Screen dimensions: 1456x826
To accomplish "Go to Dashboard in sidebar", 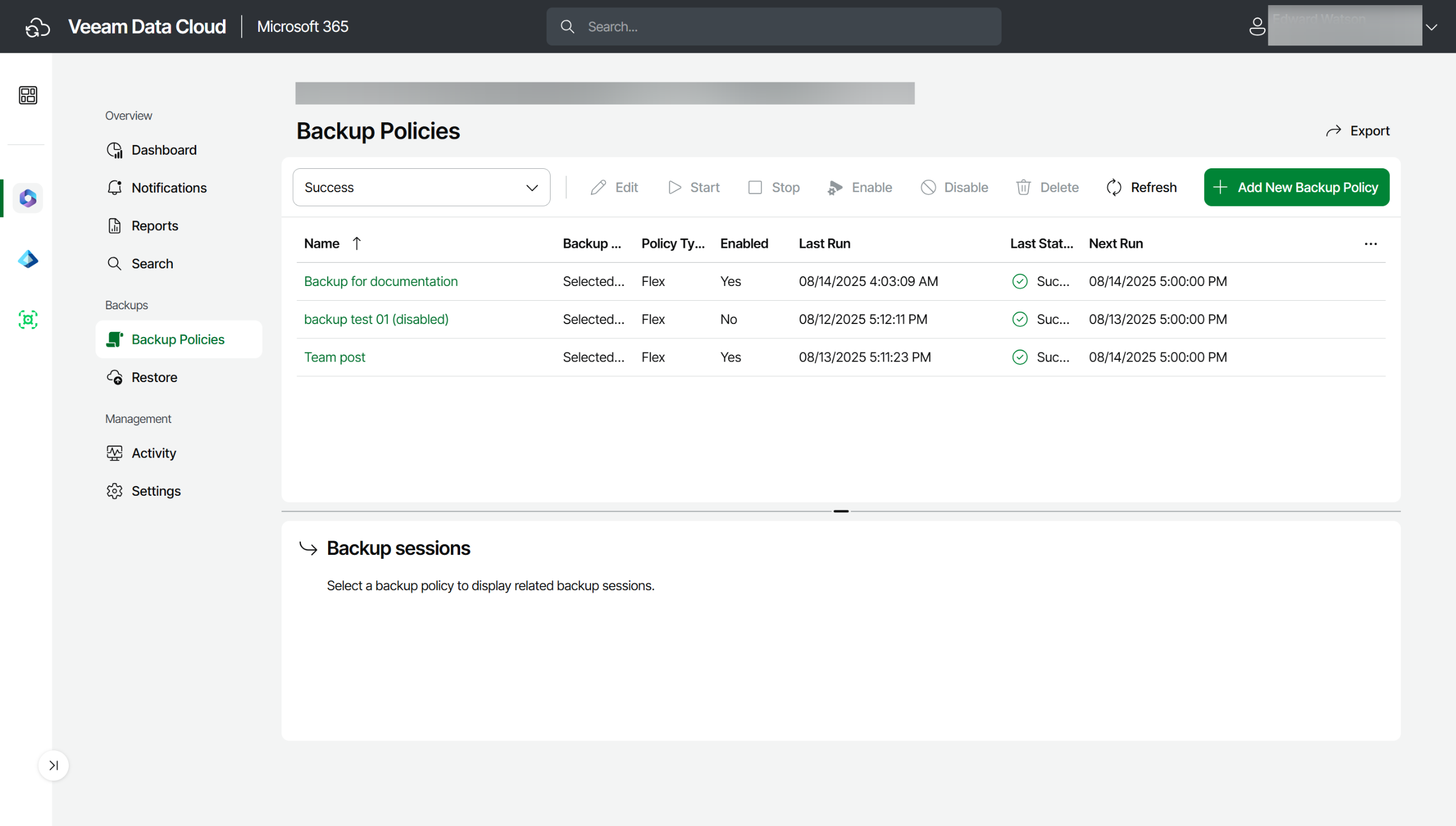I will (x=164, y=150).
